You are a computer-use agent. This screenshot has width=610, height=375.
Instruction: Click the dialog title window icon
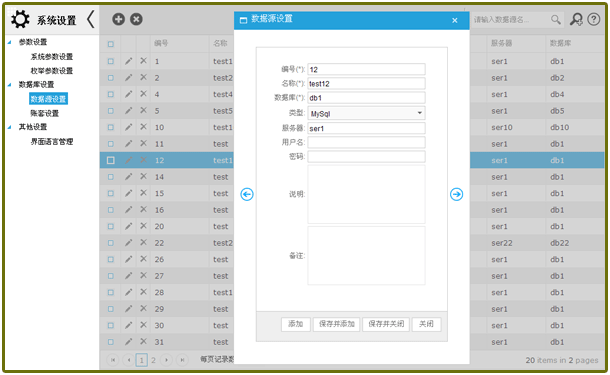click(243, 20)
